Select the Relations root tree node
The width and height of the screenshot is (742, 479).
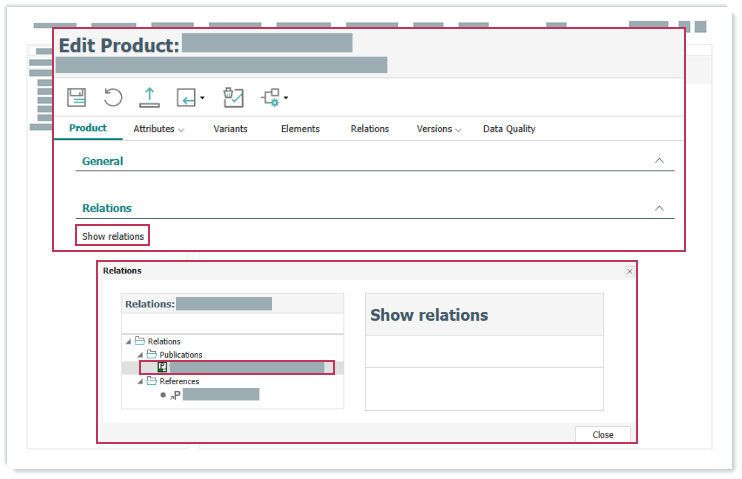[x=164, y=341]
